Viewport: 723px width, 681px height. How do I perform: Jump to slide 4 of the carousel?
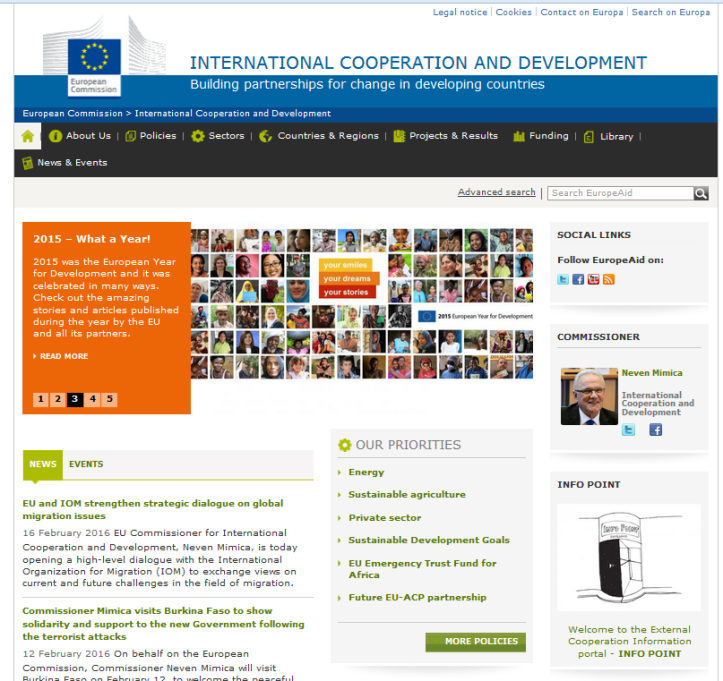coord(92,399)
